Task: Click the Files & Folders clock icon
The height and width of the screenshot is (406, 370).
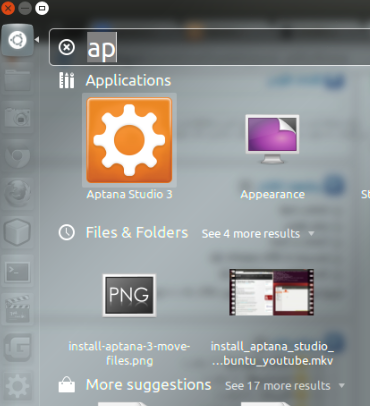Action: point(67,232)
